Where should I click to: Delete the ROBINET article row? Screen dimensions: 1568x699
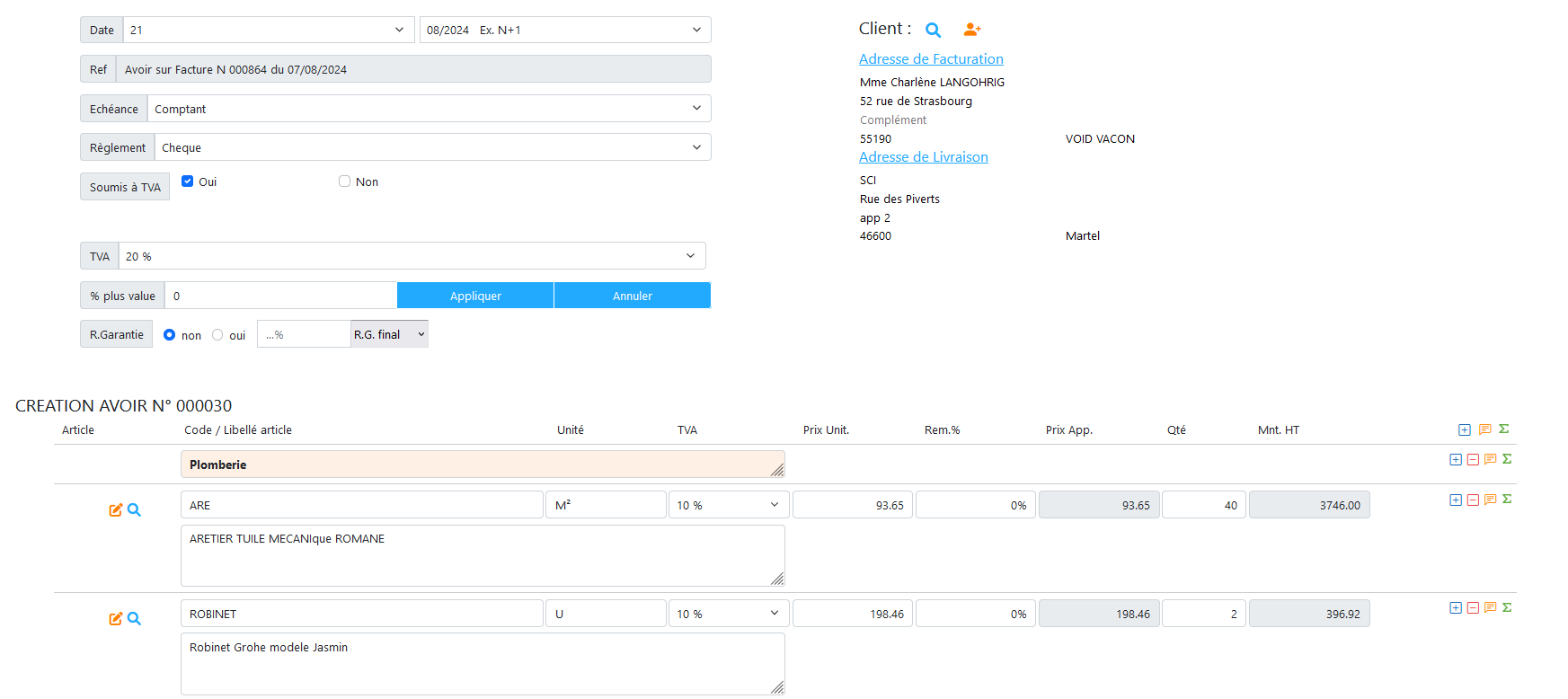tap(1473, 608)
